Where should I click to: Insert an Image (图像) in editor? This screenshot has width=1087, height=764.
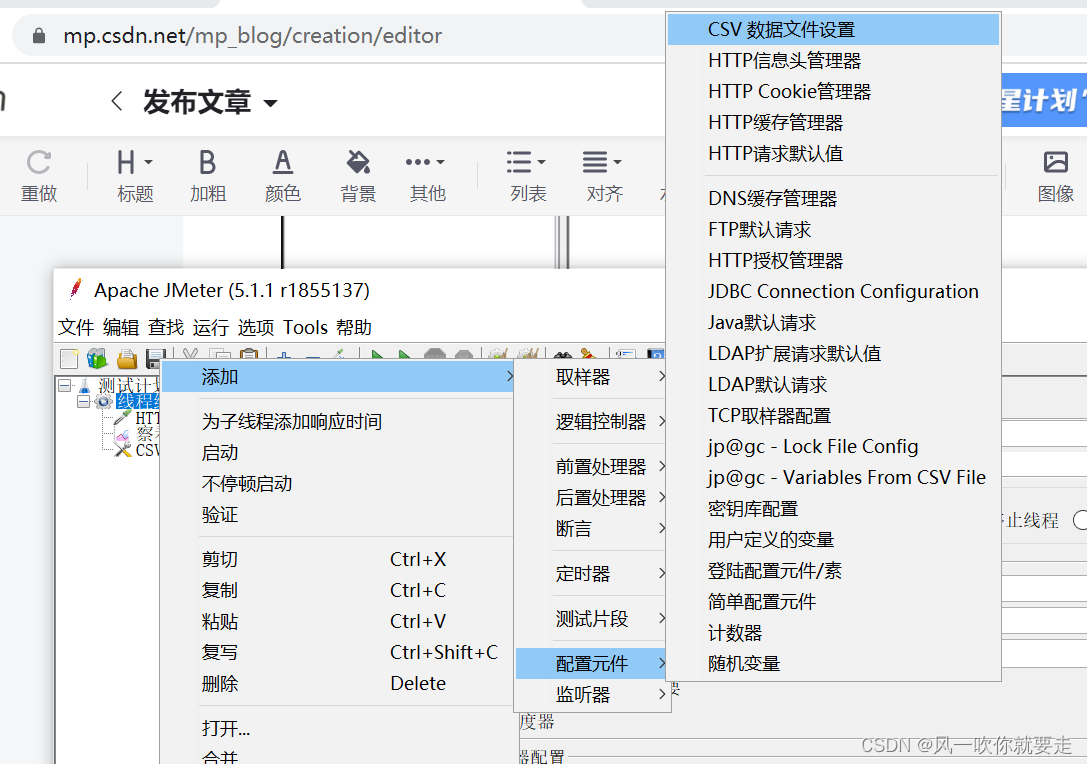pyautogui.click(x=1055, y=176)
